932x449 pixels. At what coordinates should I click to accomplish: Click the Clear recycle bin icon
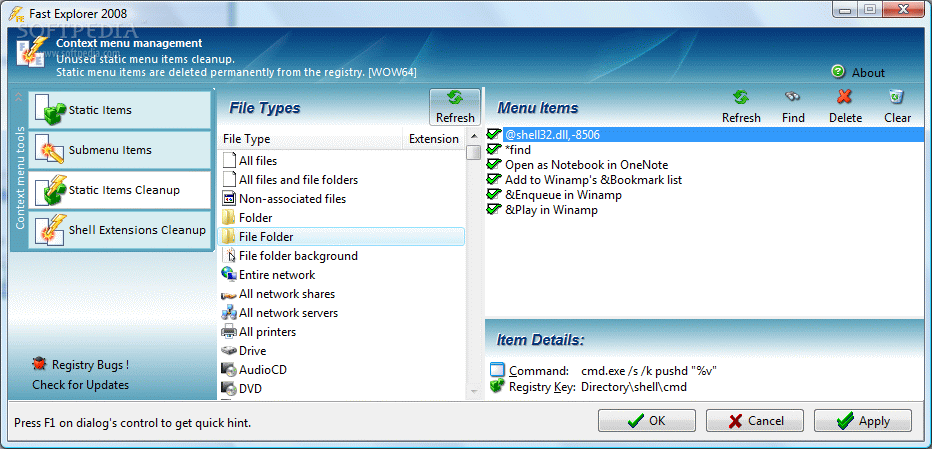[x=896, y=96]
